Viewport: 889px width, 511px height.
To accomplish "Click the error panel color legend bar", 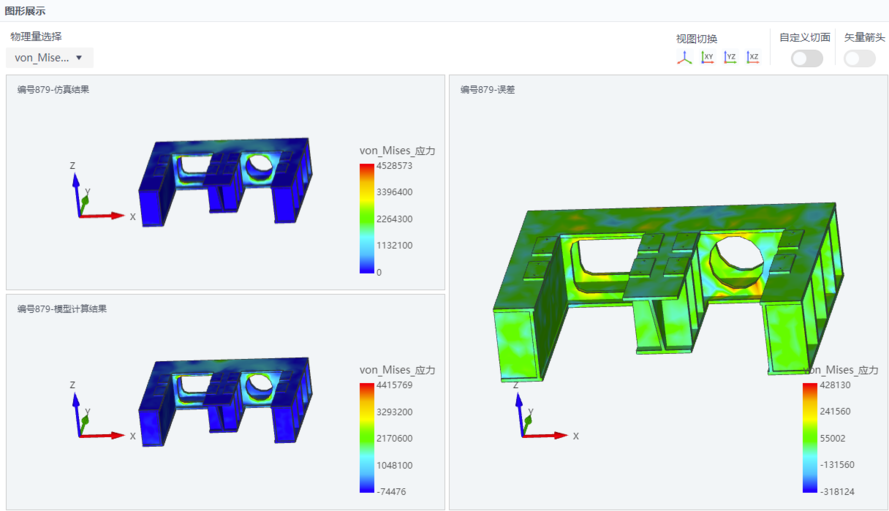I will tap(810, 438).
